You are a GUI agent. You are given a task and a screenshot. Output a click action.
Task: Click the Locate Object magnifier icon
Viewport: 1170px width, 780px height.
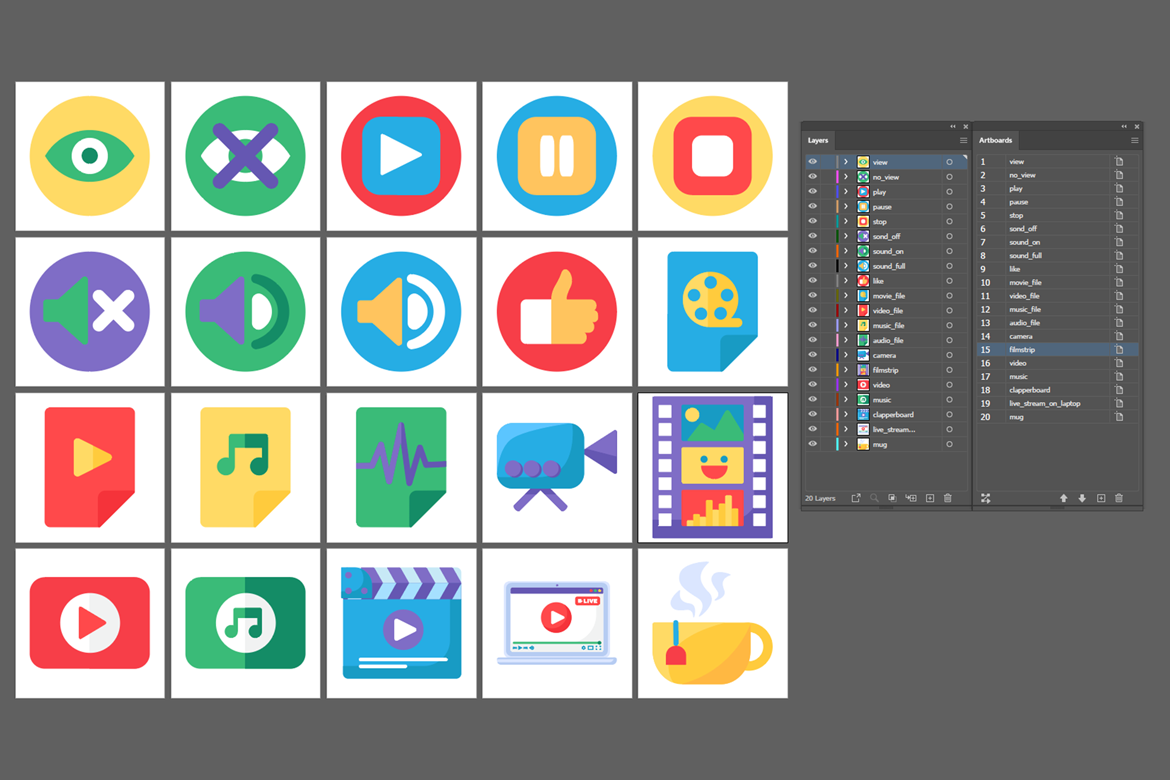tap(875, 497)
